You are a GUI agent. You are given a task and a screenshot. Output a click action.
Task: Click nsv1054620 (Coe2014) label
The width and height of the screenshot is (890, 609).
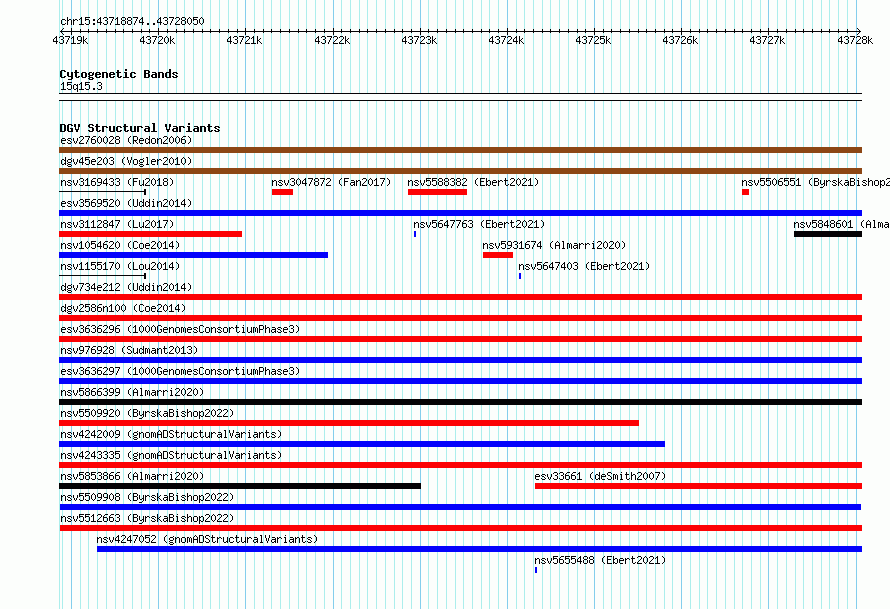pos(120,245)
